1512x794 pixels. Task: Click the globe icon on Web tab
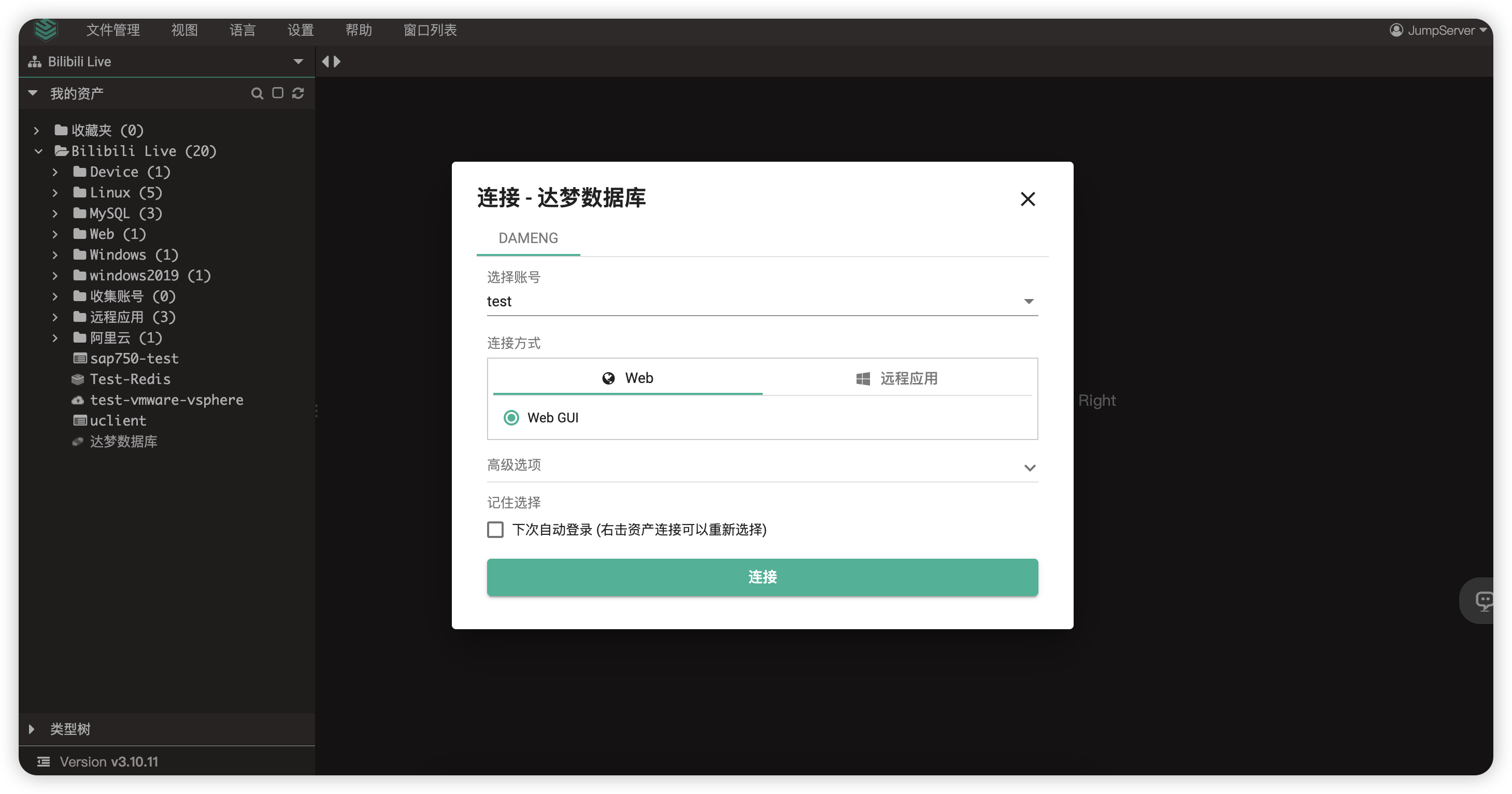pos(608,378)
